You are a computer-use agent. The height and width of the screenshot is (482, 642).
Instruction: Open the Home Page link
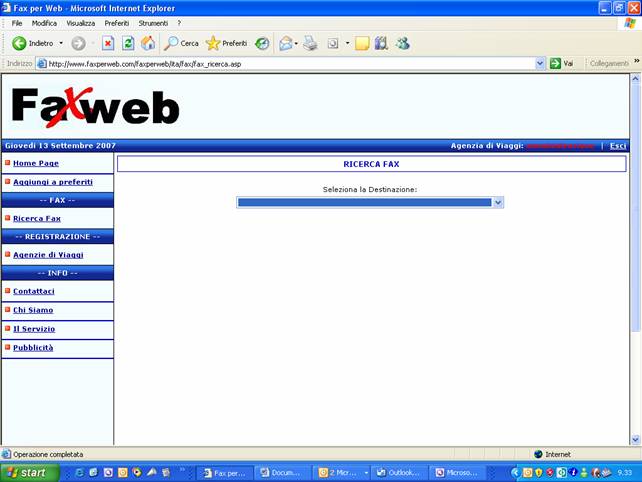pyautogui.click(x=36, y=163)
